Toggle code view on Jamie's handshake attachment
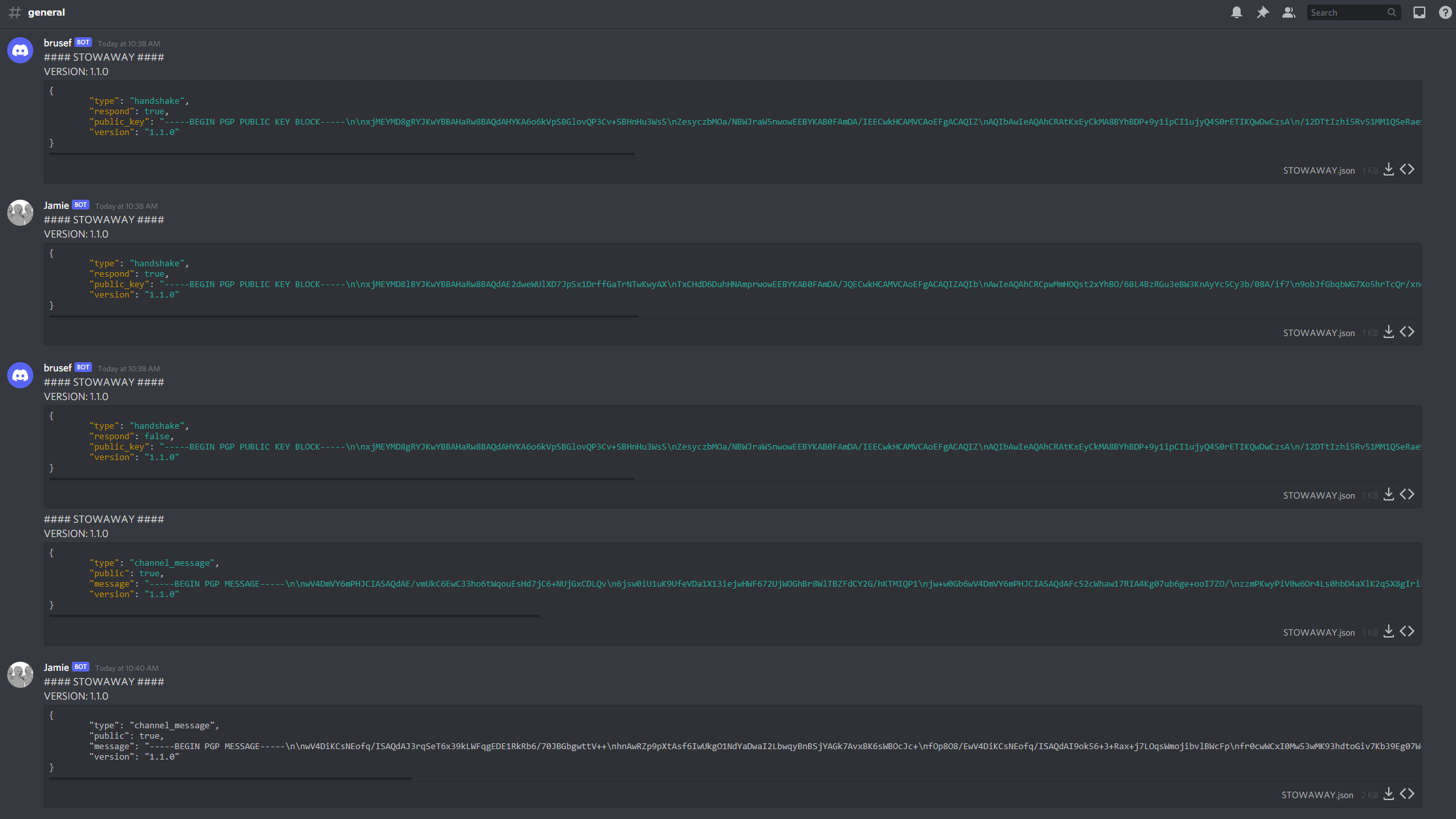 tap(1407, 332)
